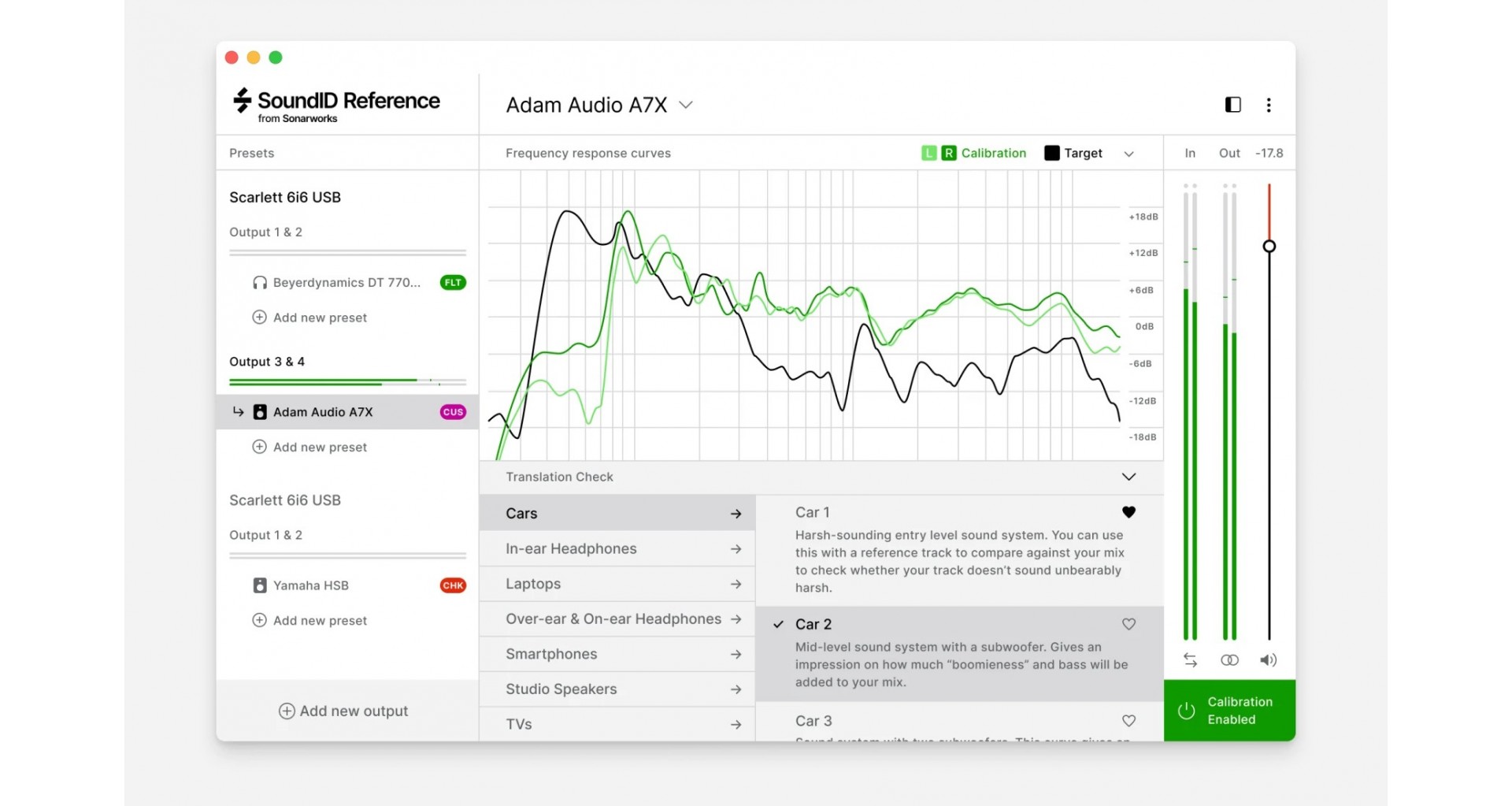Favorite Car 2 with the heart icon

(1128, 624)
